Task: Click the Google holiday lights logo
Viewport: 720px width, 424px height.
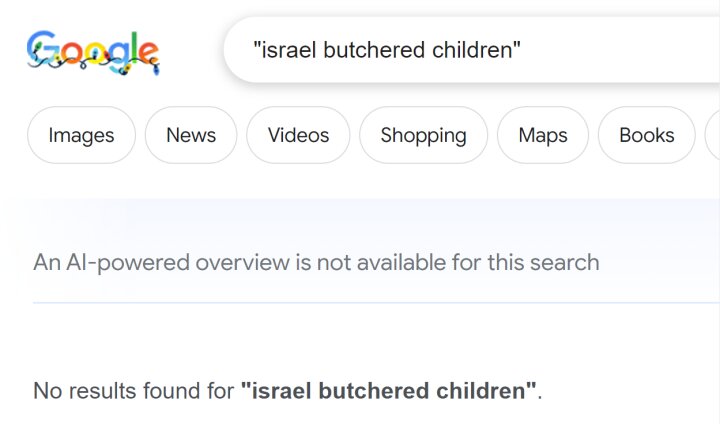Action: 93,53
